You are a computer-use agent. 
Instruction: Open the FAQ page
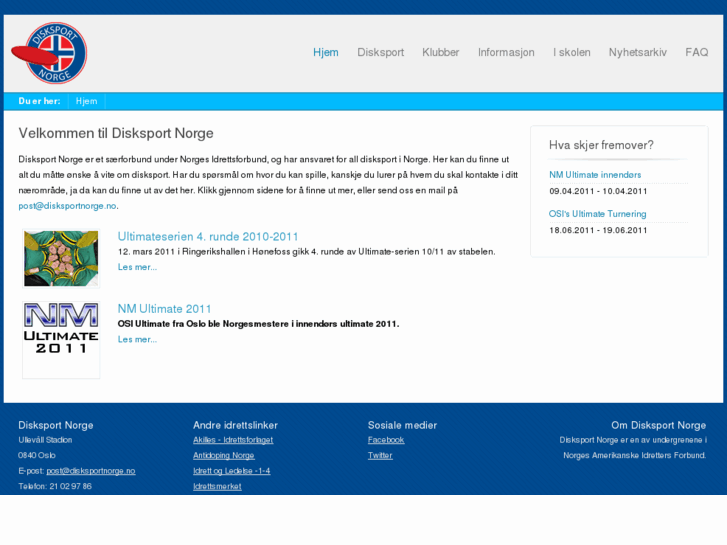click(x=696, y=53)
